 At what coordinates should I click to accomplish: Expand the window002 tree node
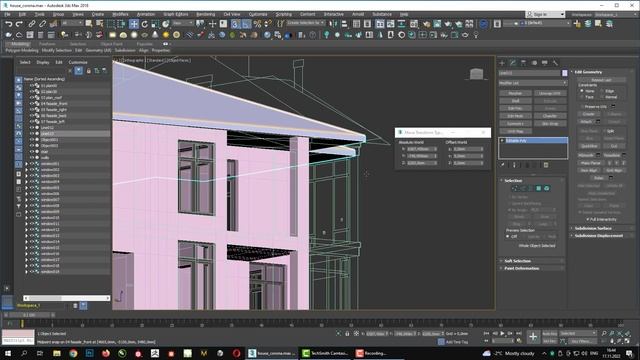click(x=27, y=170)
